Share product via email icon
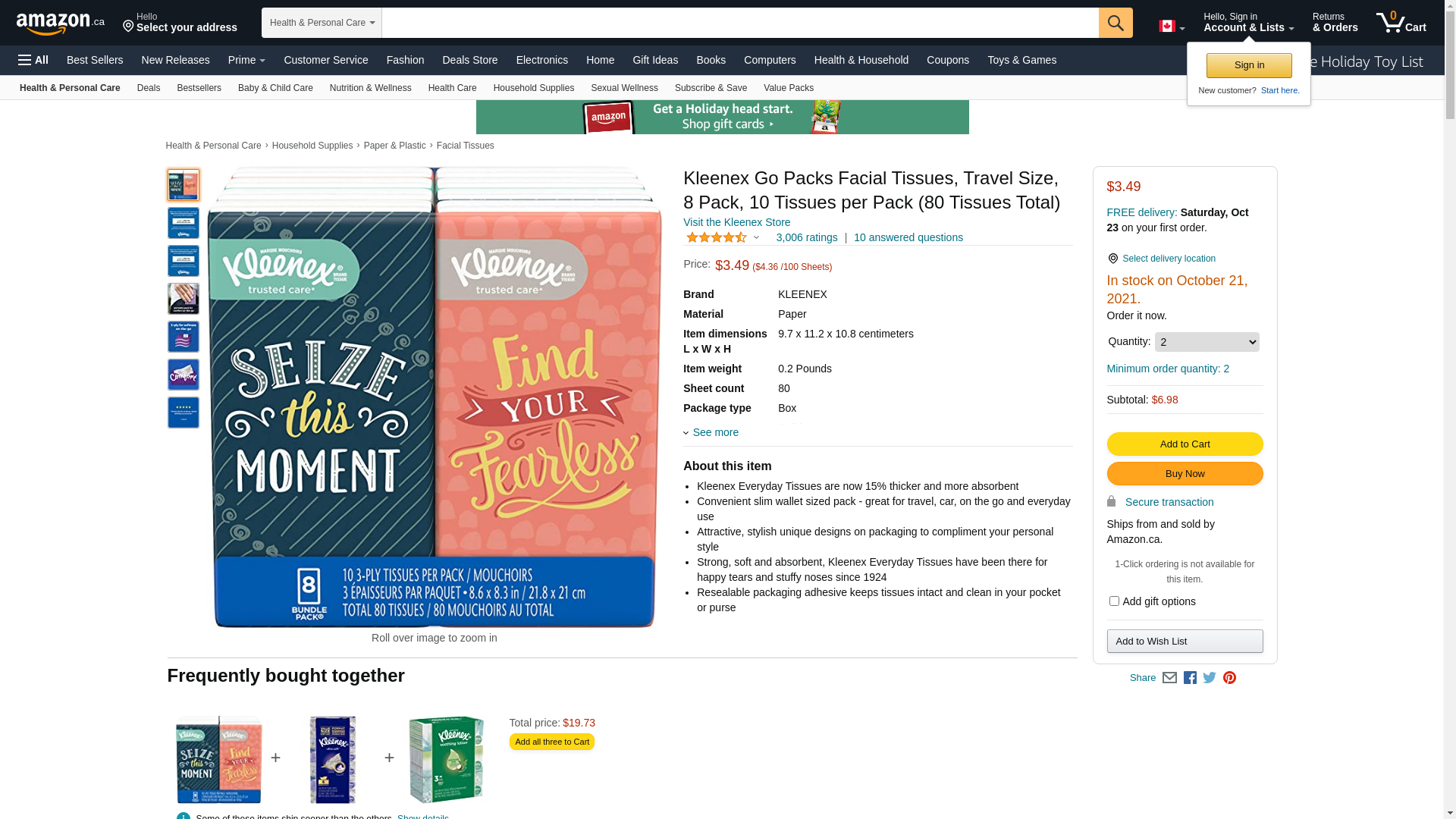 click(x=1169, y=678)
